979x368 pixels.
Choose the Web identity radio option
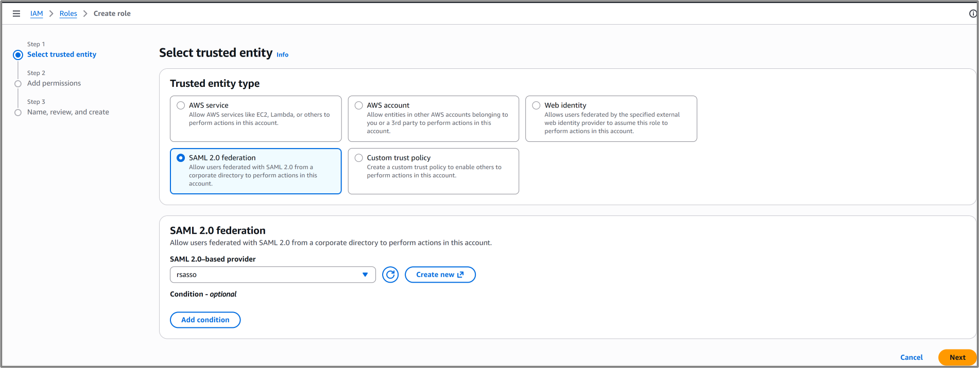(536, 106)
